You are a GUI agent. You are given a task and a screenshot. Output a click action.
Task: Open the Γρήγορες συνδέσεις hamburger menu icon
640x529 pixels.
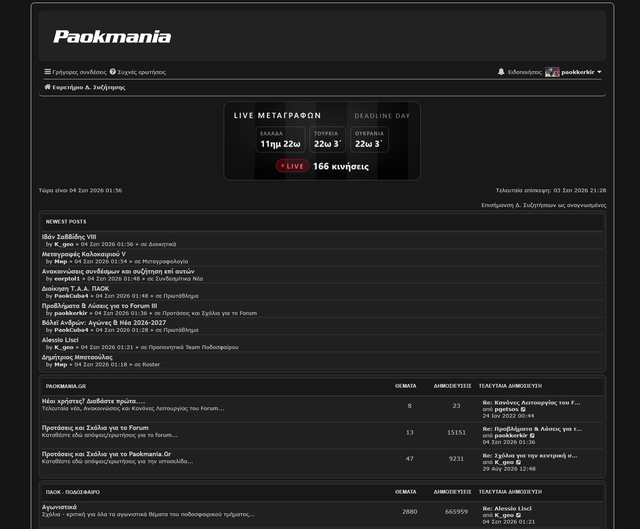click(47, 72)
